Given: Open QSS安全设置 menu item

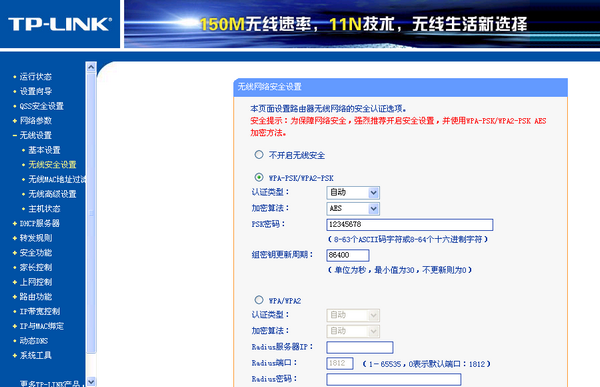Looking at the screenshot, I should click(x=41, y=106).
